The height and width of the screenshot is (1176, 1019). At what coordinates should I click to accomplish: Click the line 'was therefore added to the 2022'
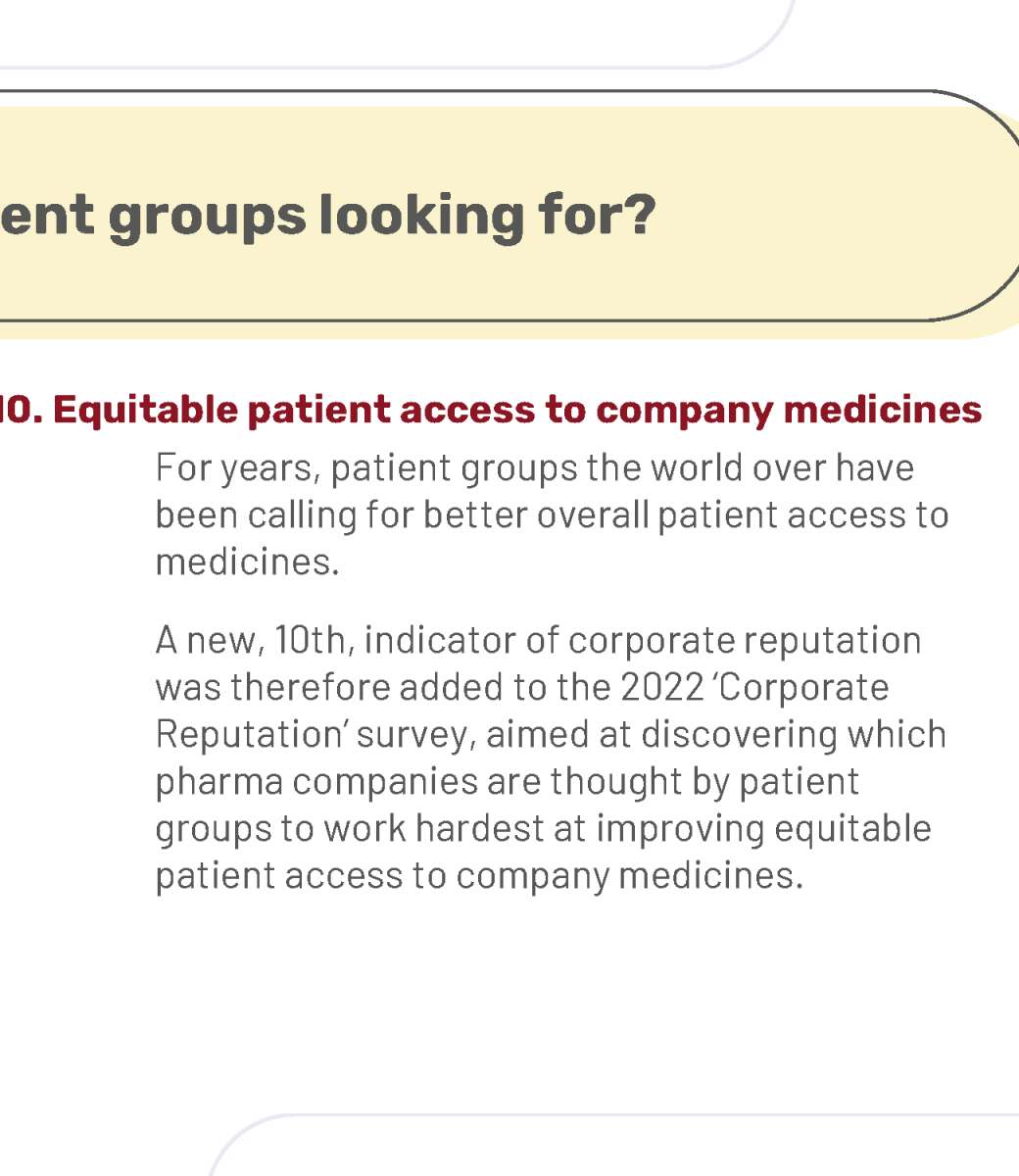pos(522,688)
